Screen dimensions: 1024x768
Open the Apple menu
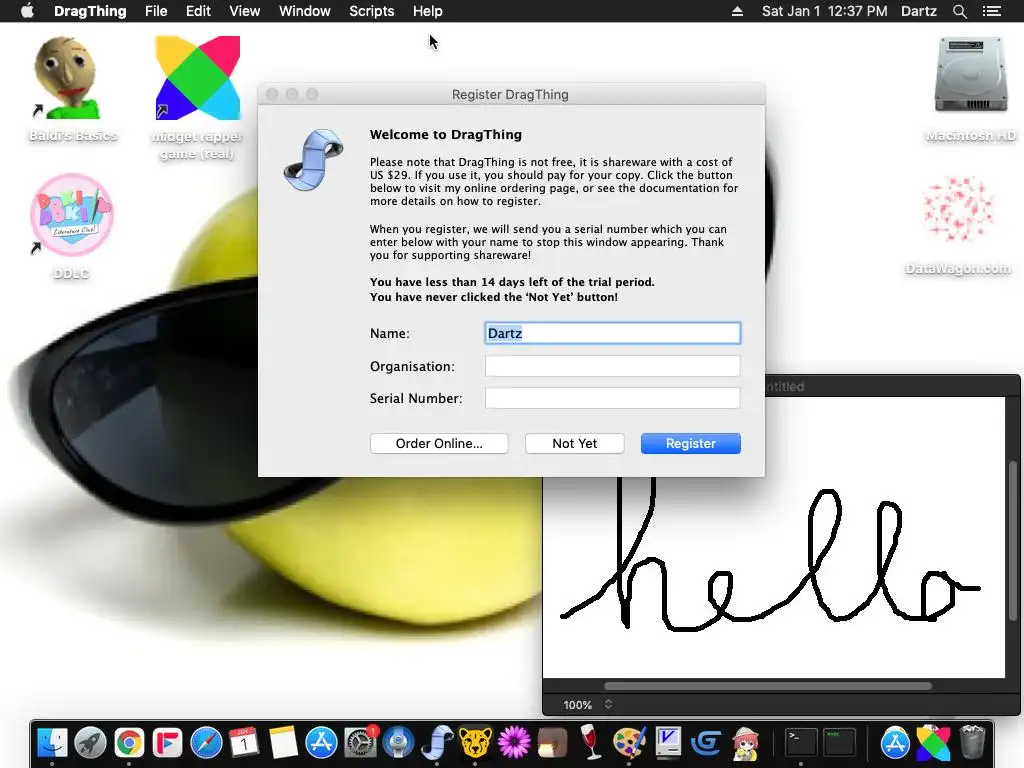[x=27, y=11]
